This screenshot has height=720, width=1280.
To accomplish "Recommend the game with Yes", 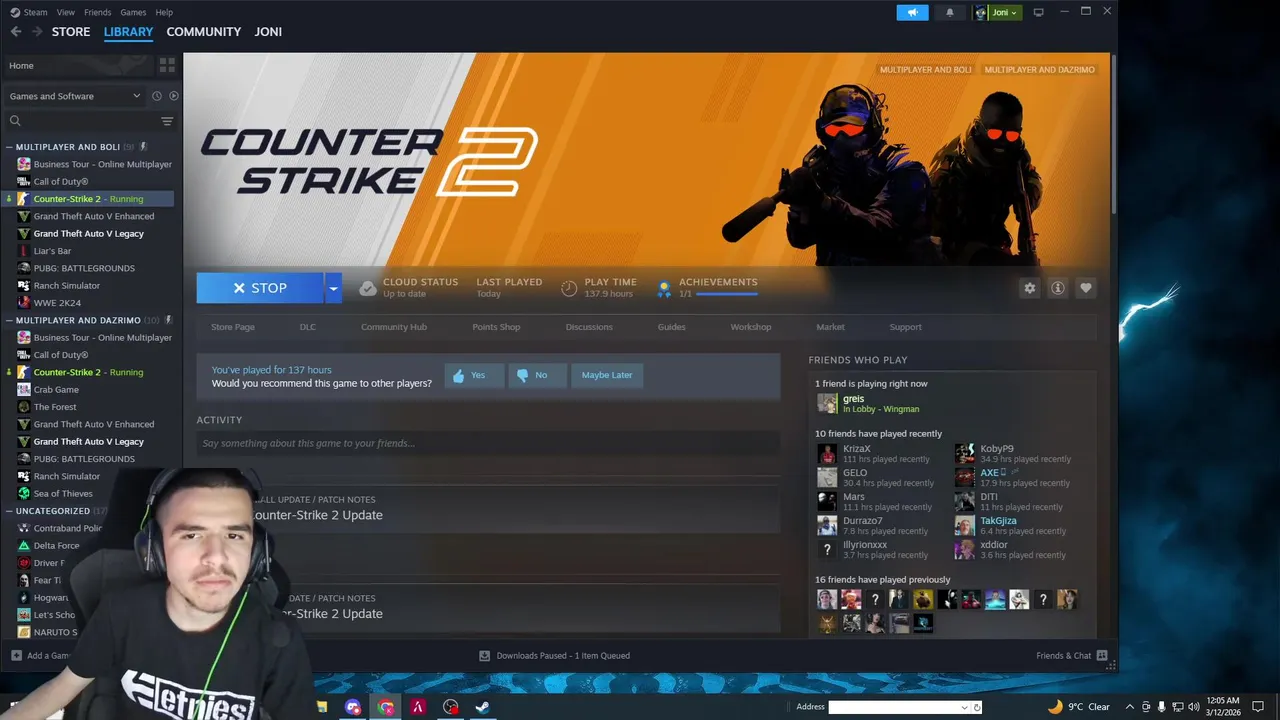I will [x=474, y=375].
